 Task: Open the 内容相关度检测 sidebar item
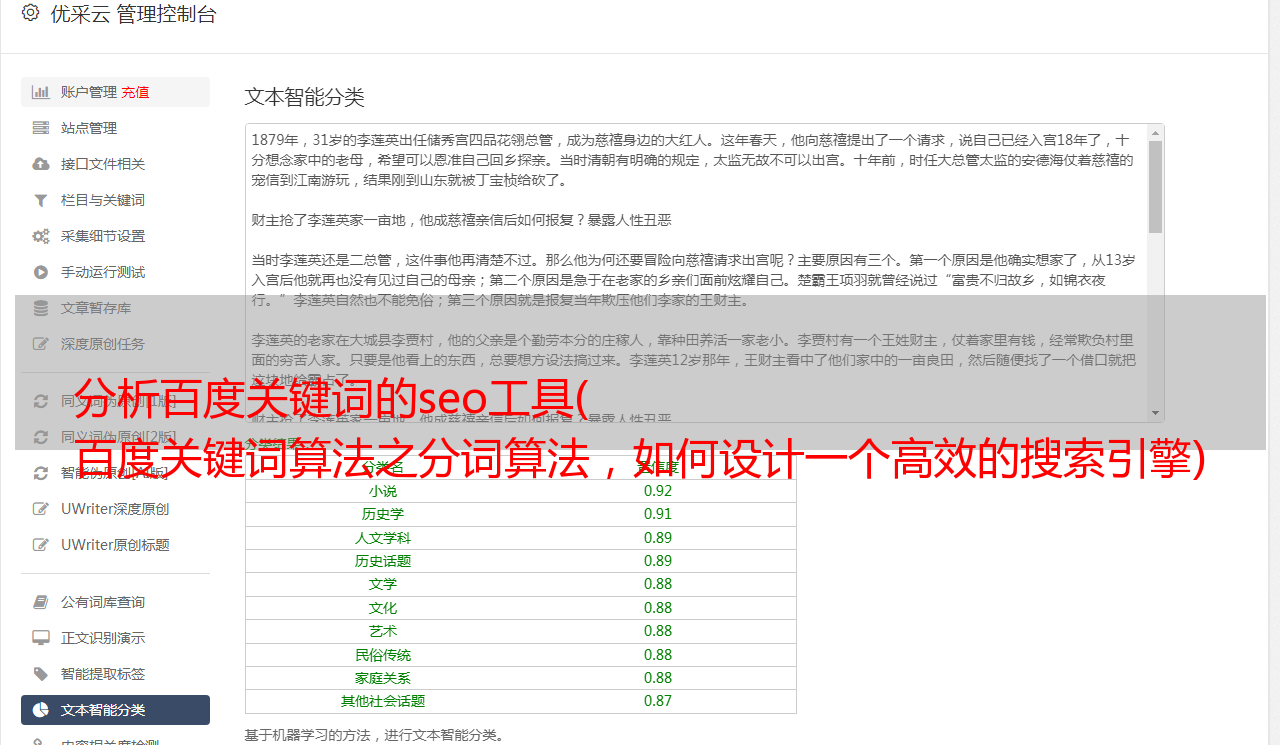(115, 742)
